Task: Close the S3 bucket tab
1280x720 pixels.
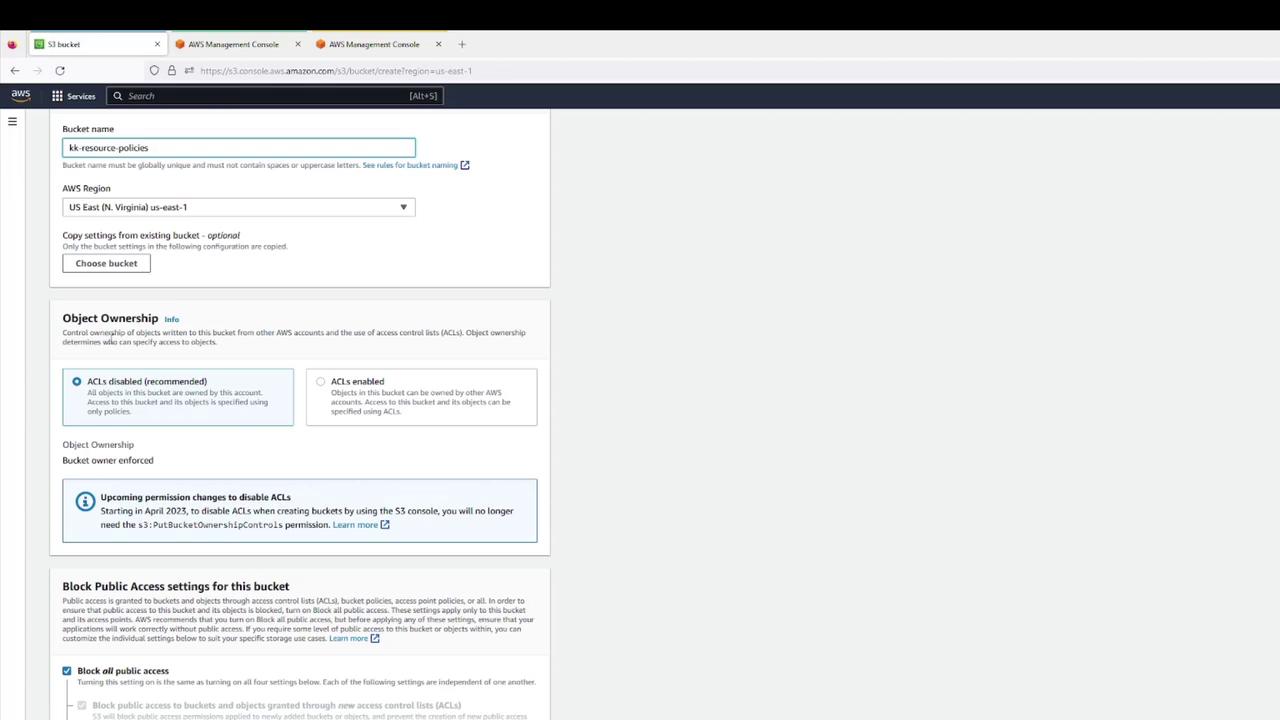Action: point(157,44)
